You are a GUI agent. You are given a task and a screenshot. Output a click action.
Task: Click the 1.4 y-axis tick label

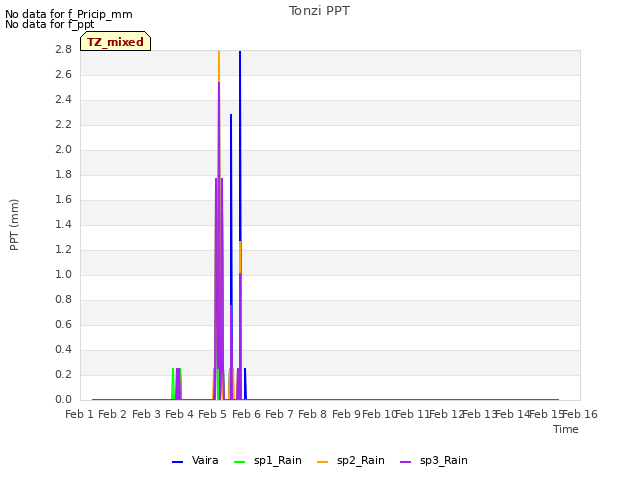pyautogui.click(x=63, y=224)
